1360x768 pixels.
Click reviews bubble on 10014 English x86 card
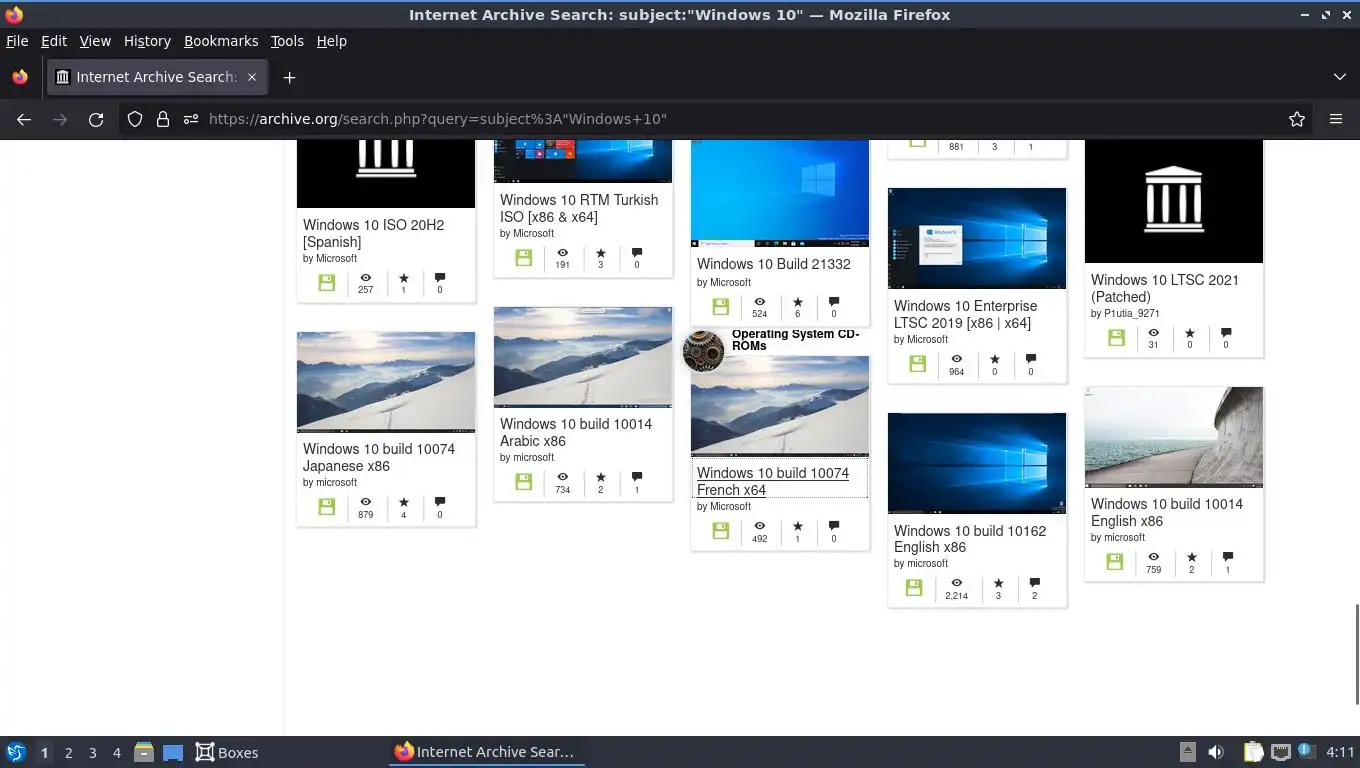coord(1228,556)
